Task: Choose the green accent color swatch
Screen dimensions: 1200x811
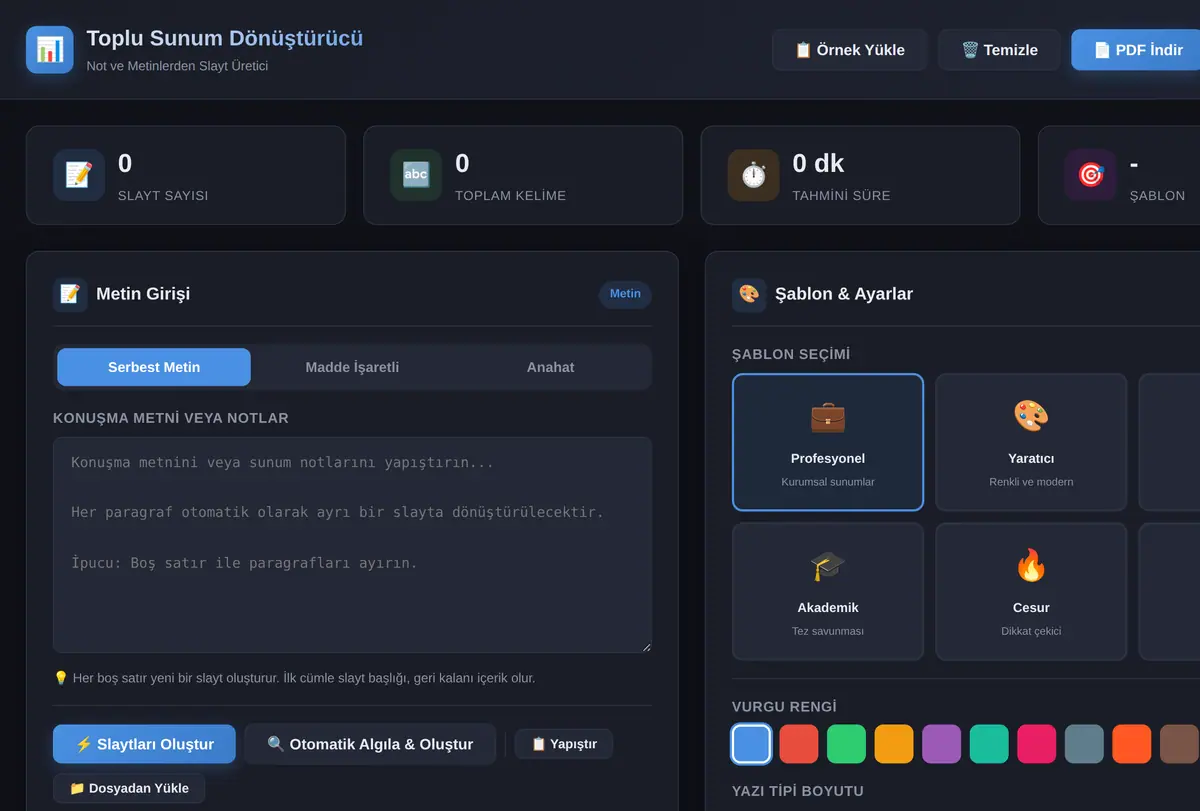Action: point(846,744)
